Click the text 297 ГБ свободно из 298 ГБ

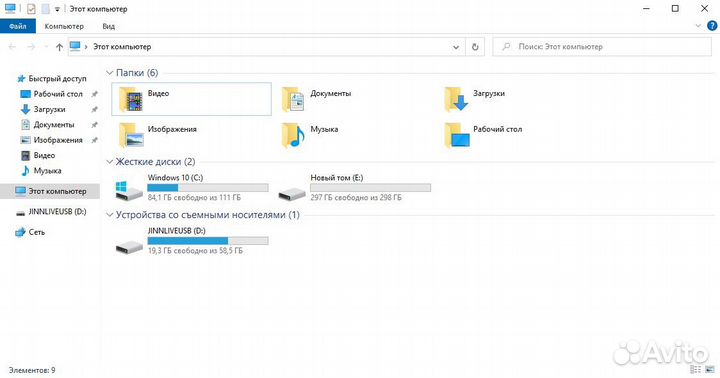click(x=356, y=197)
